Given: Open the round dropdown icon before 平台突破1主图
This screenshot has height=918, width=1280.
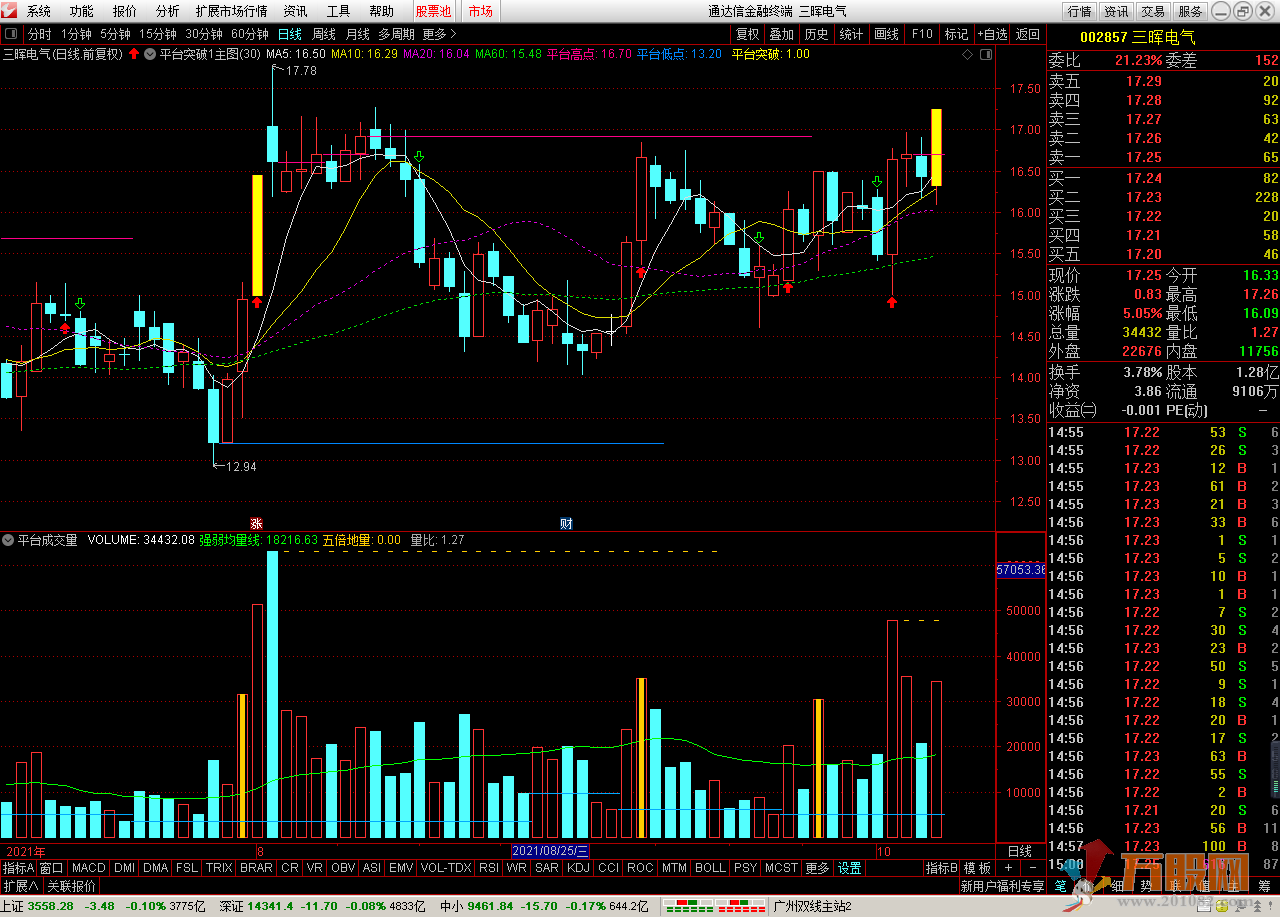Looking at the screenshot, I should click(150, 54).
